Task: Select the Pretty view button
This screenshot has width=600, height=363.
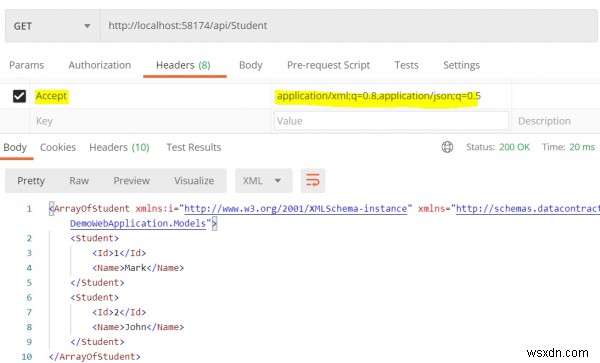Action: pos(31,181)
